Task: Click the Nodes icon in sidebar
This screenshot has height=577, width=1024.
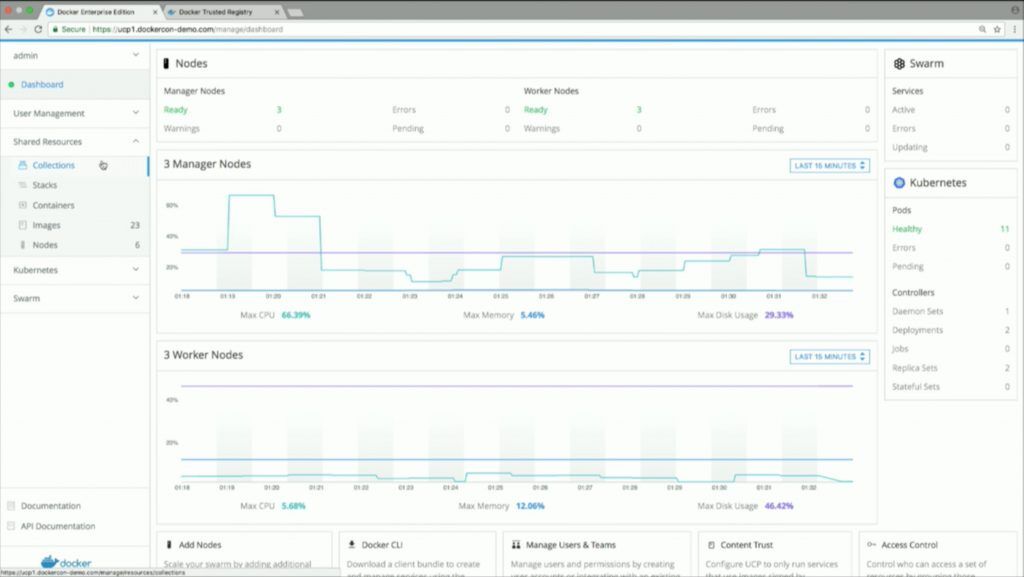Action: point(23,245)
